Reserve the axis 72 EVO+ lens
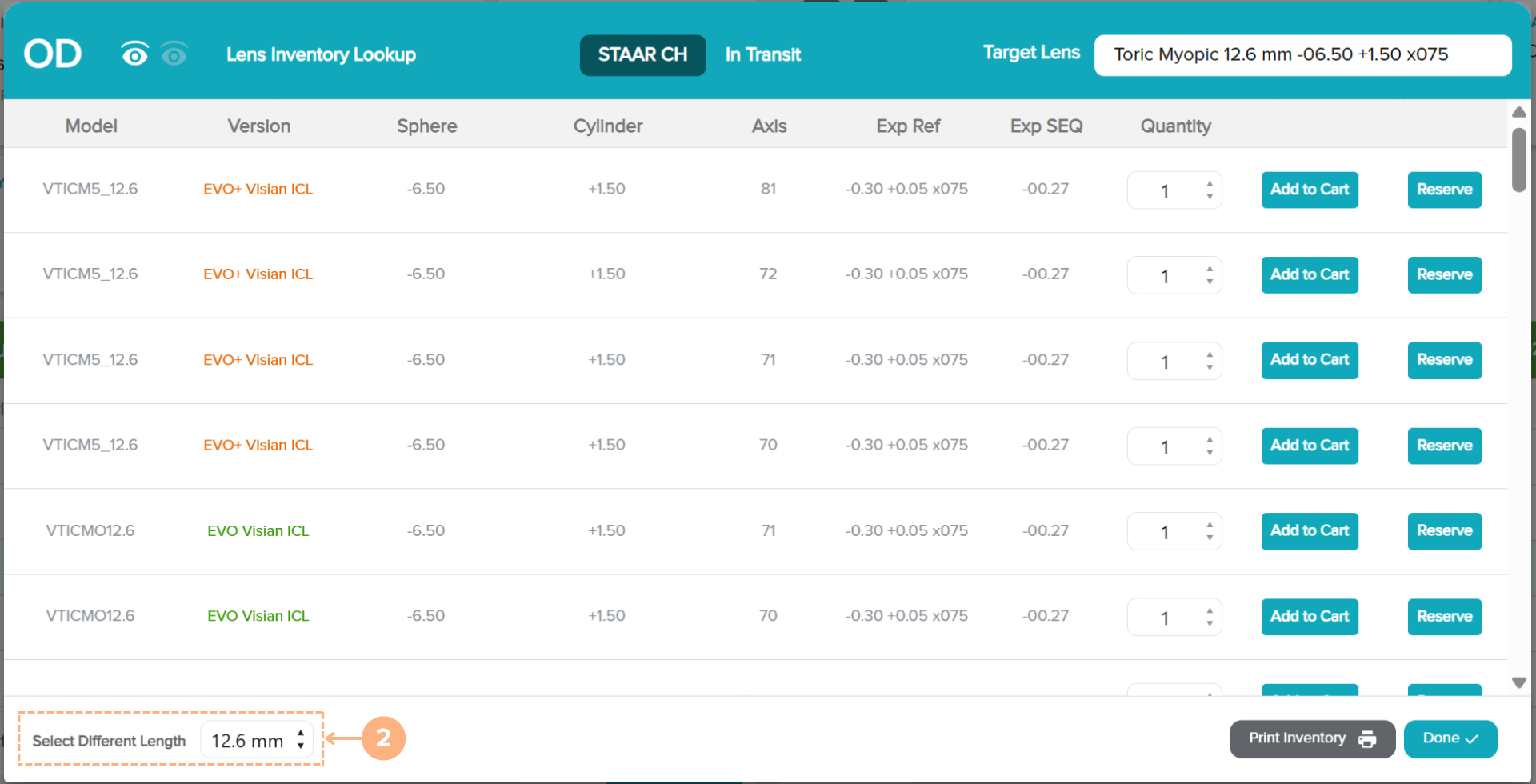1536x784 pixels. 1444,274
